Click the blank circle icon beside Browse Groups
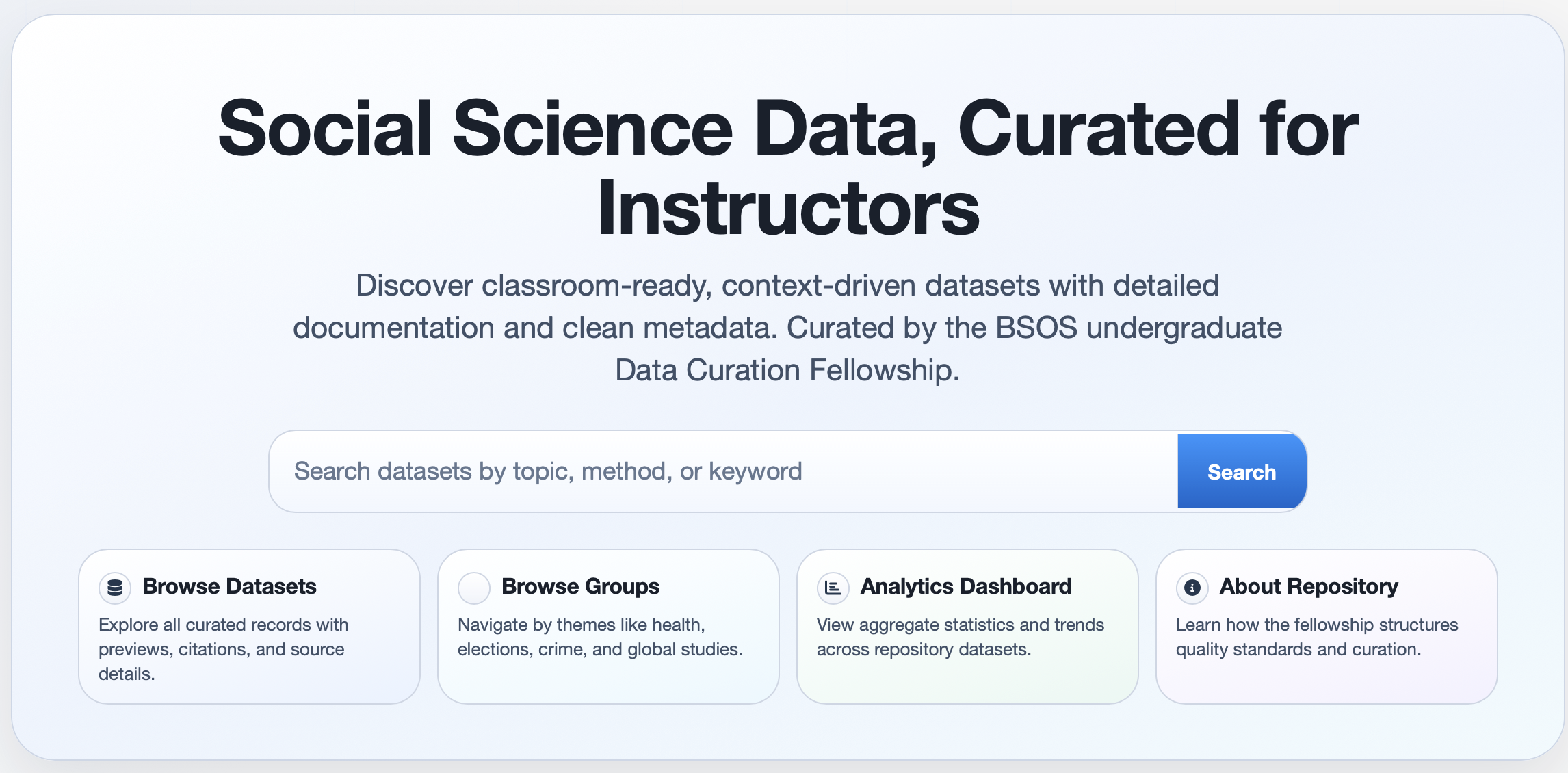The width and height of the screenshot is (1568, 773). click(473, 588)
